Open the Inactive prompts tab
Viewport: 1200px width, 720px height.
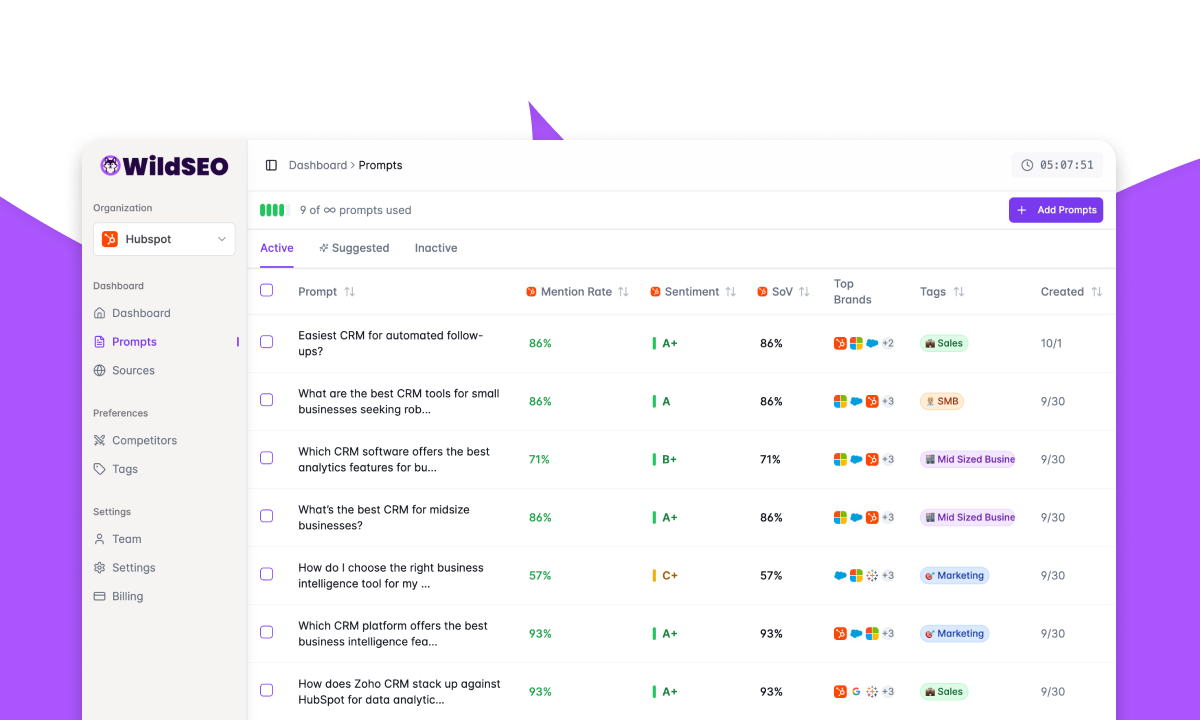(435, 247)
